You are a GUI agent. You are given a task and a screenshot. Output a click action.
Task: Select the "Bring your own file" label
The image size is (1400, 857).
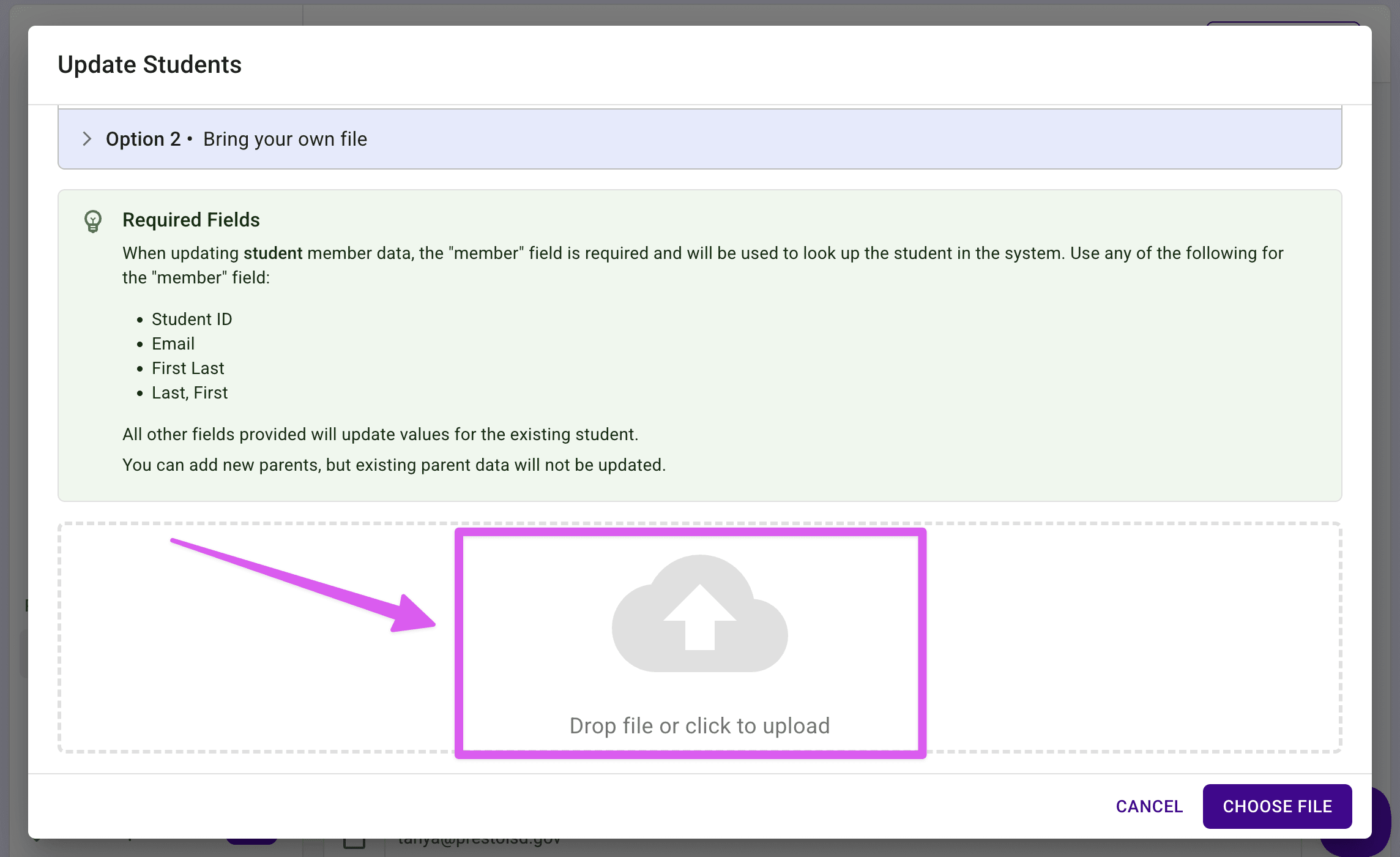pyautogui.click(x=285, y=139)
